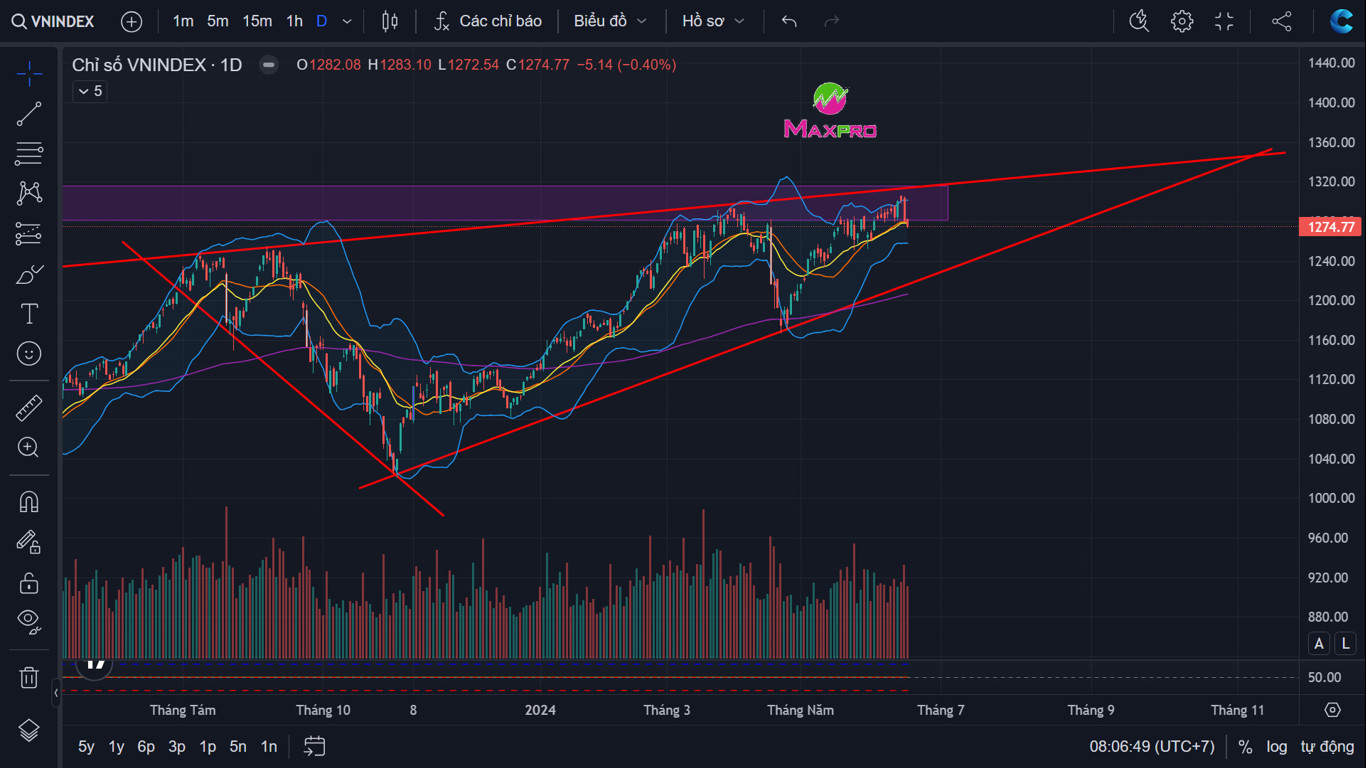Click the VNINDEX symbol search field
Screen dimensions: 1366x768
click(x=53, y=21)
